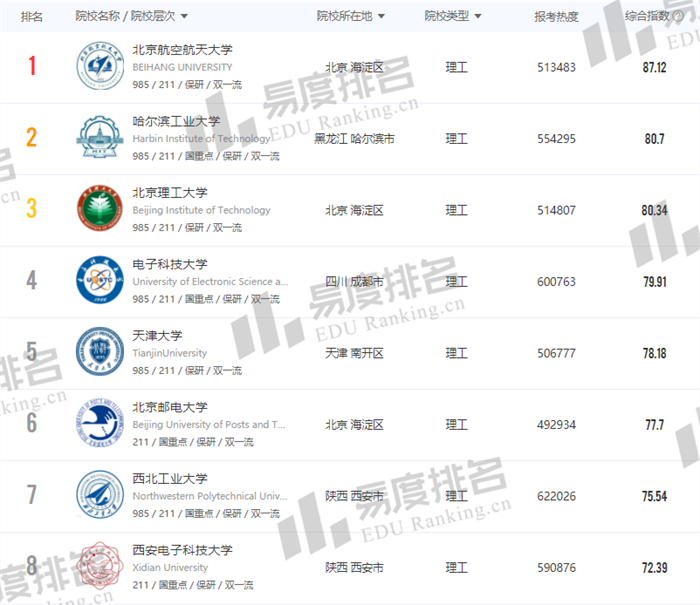Click Beijing Institute of Technology English name

(x=201, y=210)
